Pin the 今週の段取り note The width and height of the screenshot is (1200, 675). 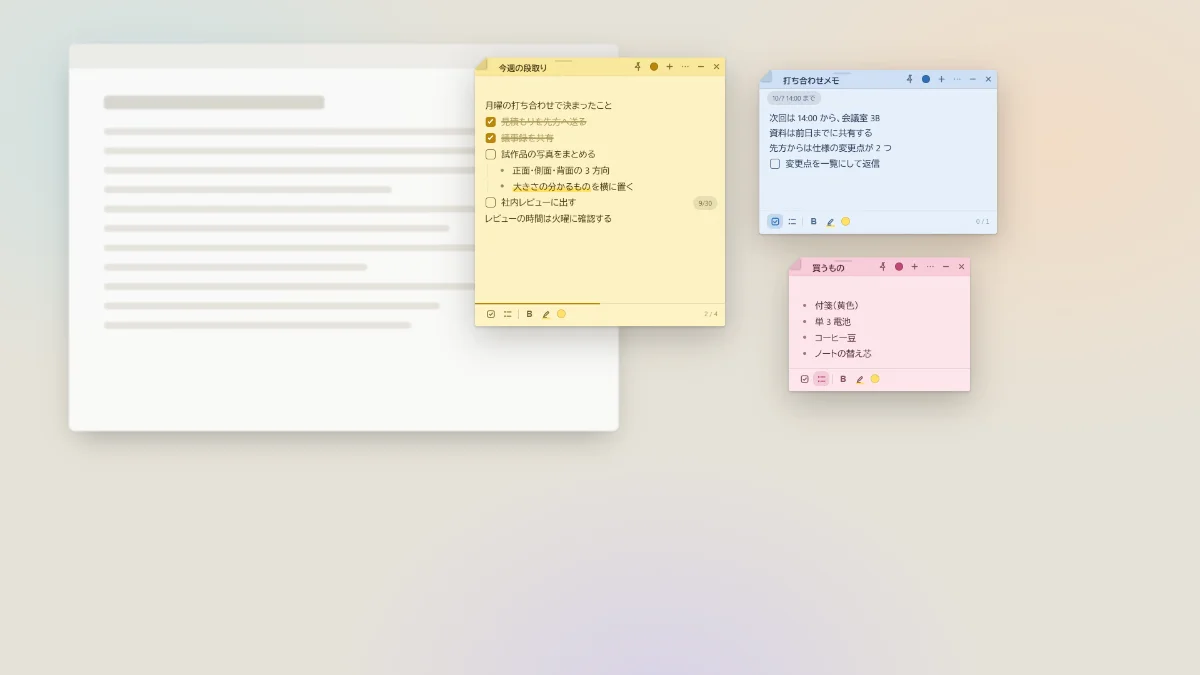click(x=637, y=67)
